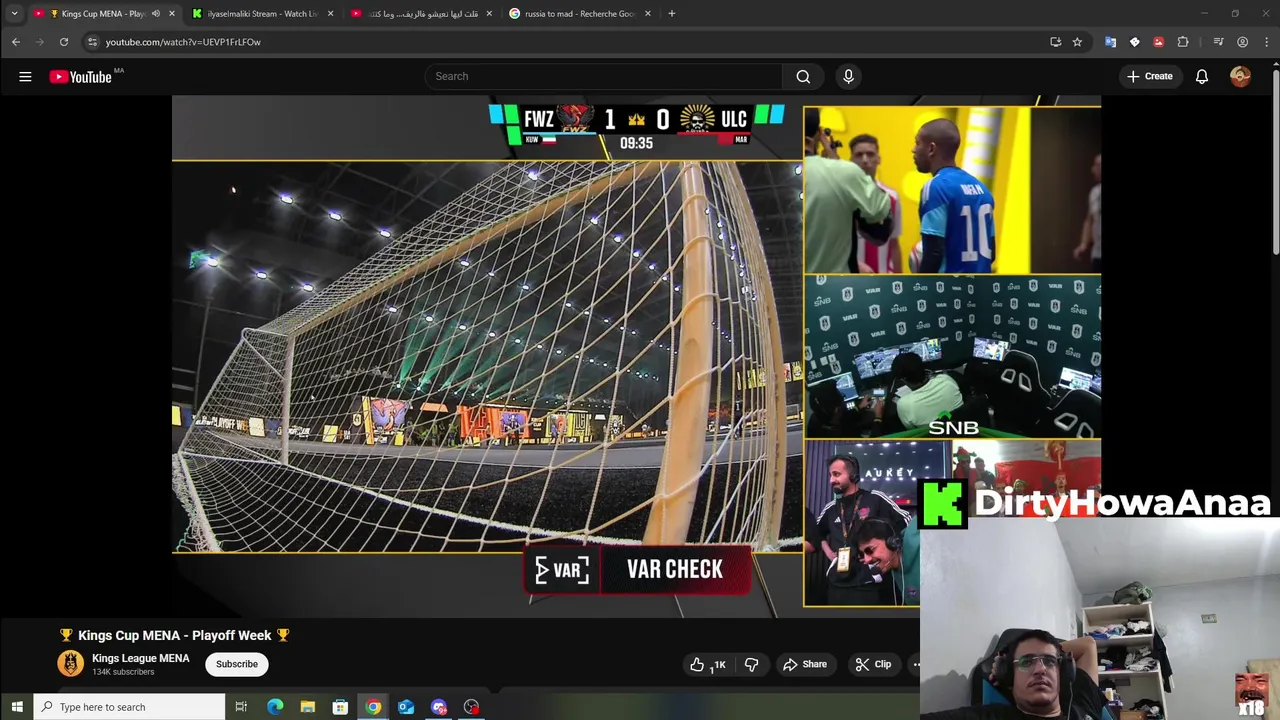Image resolution: width=1280 pixels, height=720 pixels.
Task: Click the page vertical scrollbar
Action: tap(1275, 160)
